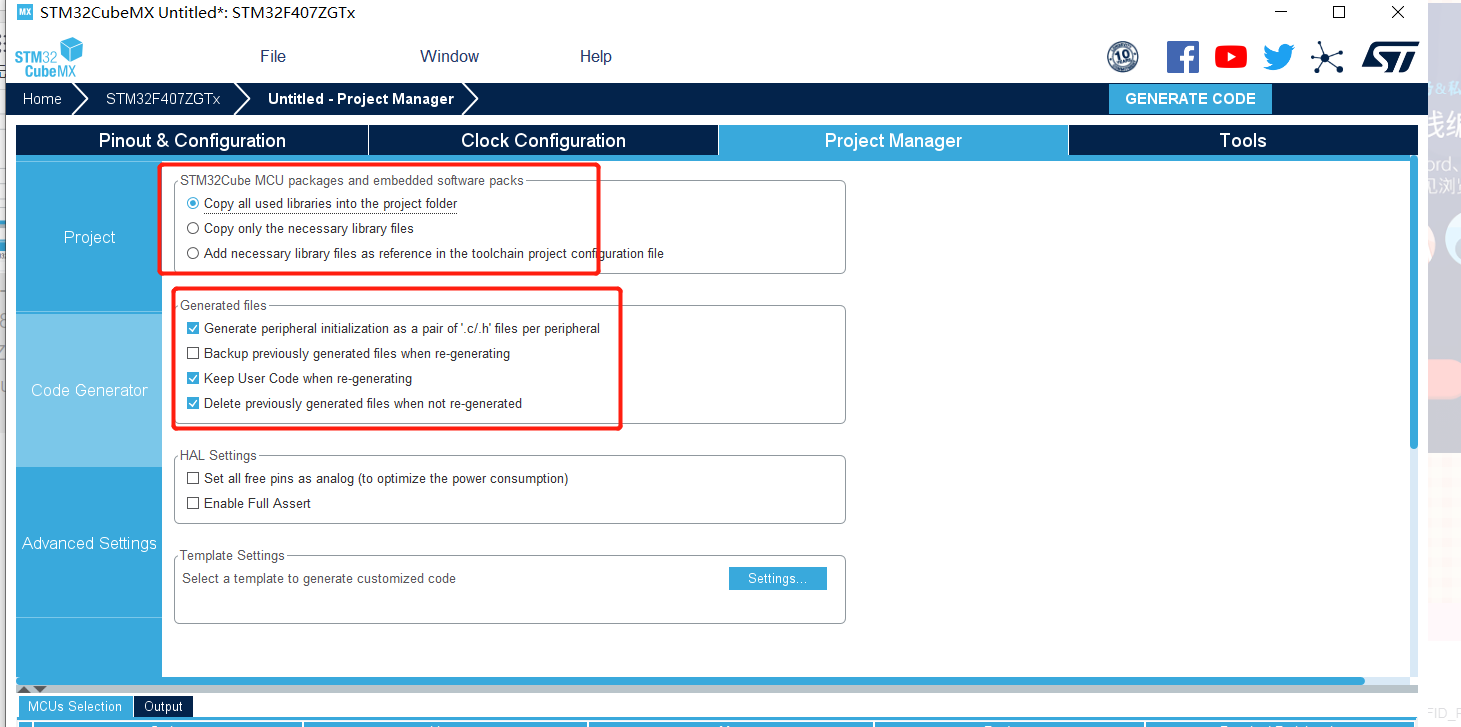Screen dimensions: 1461x727
Task: Open Code Generator section in sidebar
Action: (x=89, y=390)
